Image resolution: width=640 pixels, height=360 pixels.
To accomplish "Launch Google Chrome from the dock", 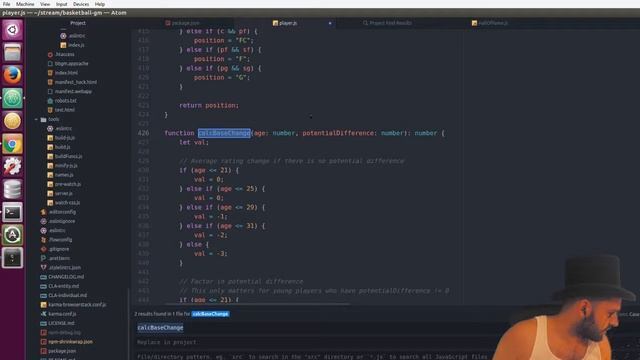I will 12,144.
